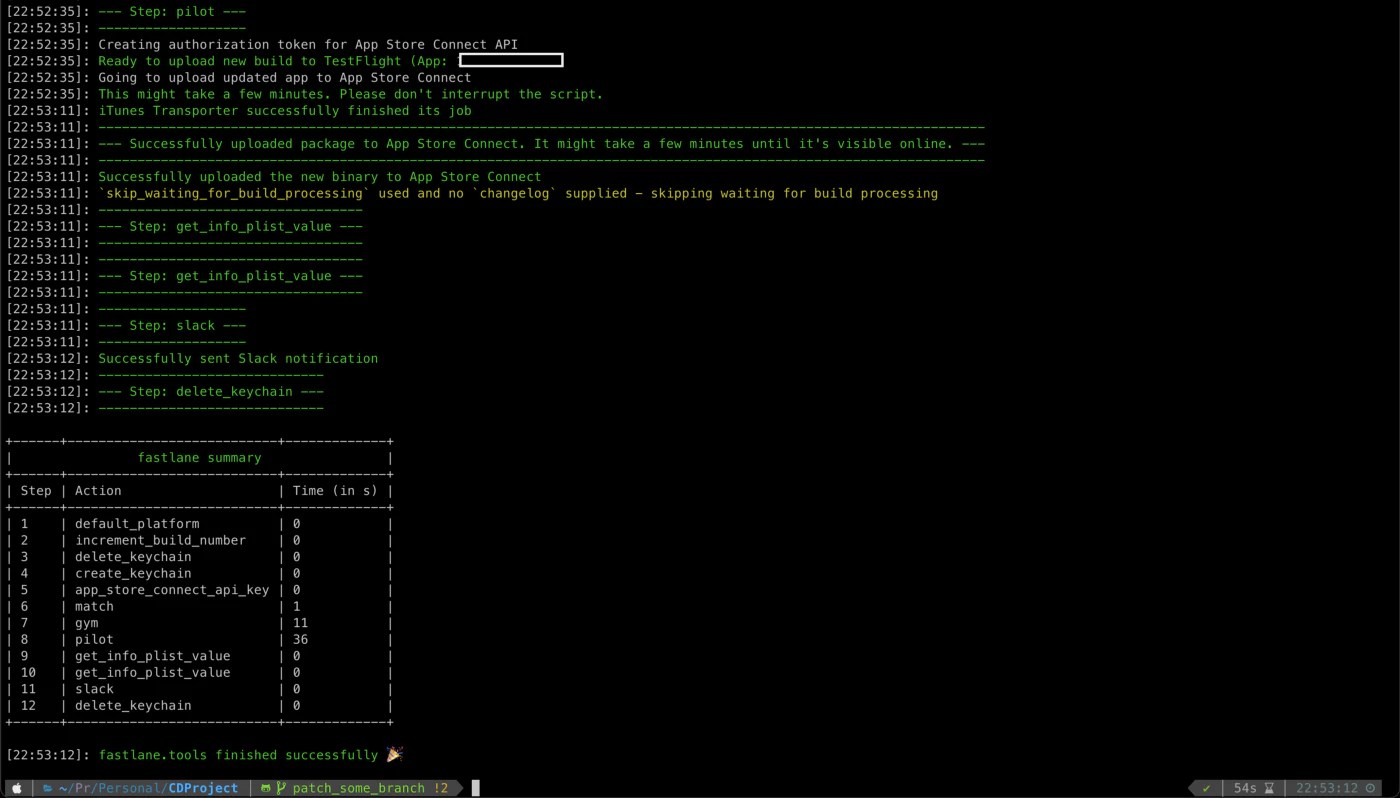Click the green checkmark status icon
The height and width of the screenshot is (798, 1400).
(1206, 788)
